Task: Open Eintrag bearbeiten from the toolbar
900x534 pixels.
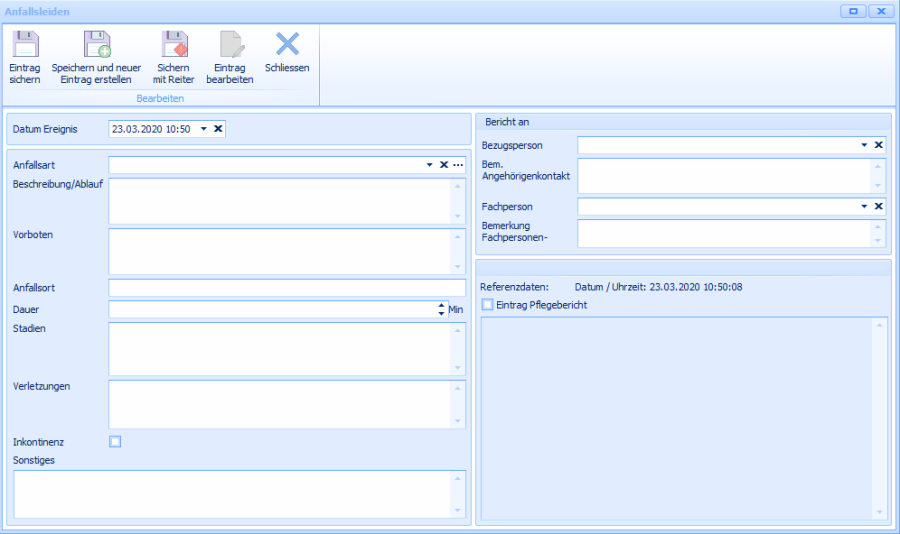Action: (230, 46)
